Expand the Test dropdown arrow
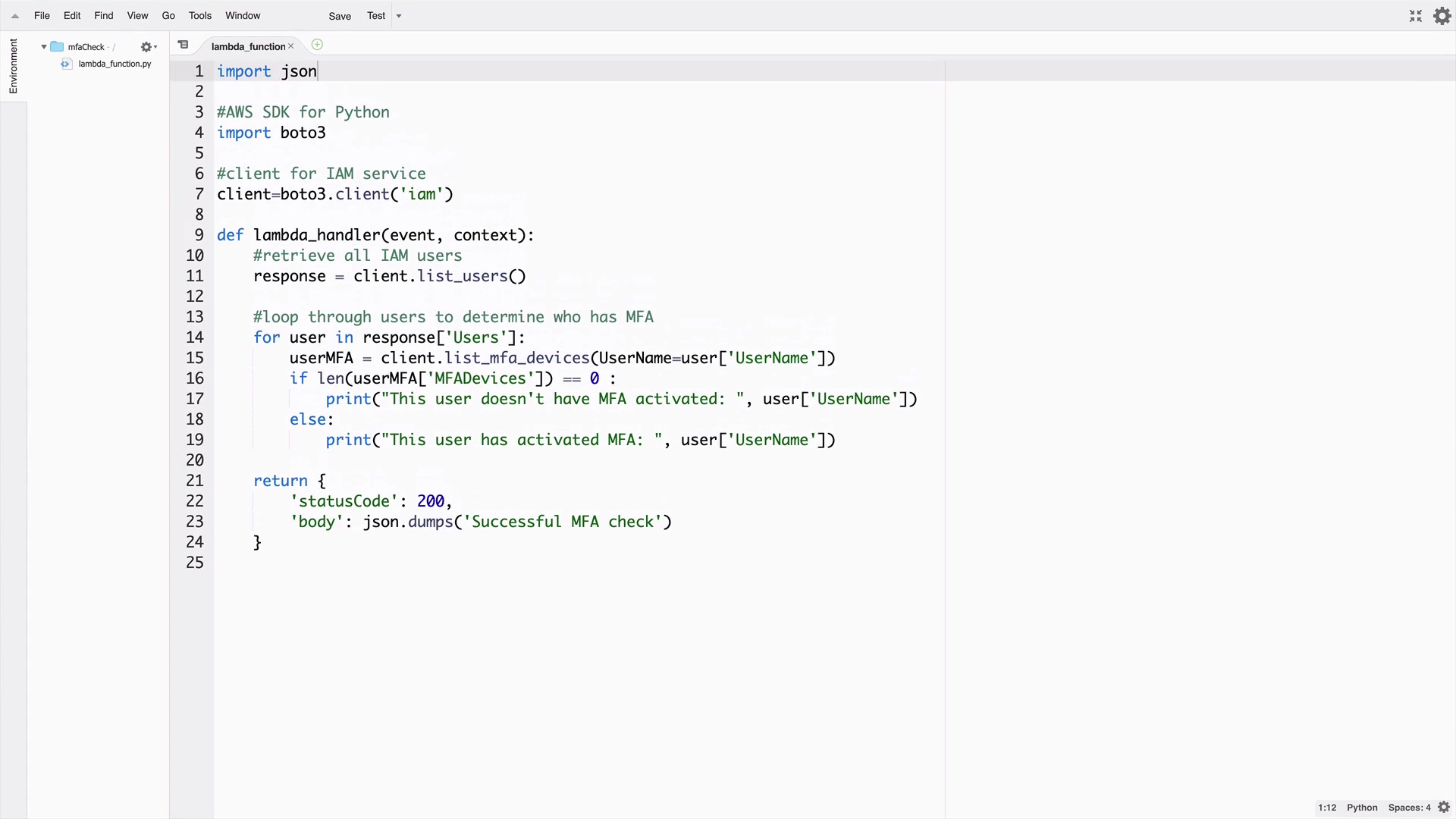Image resolution: width=1456 pixels, height=819 pixels. (x=399, y=16)
